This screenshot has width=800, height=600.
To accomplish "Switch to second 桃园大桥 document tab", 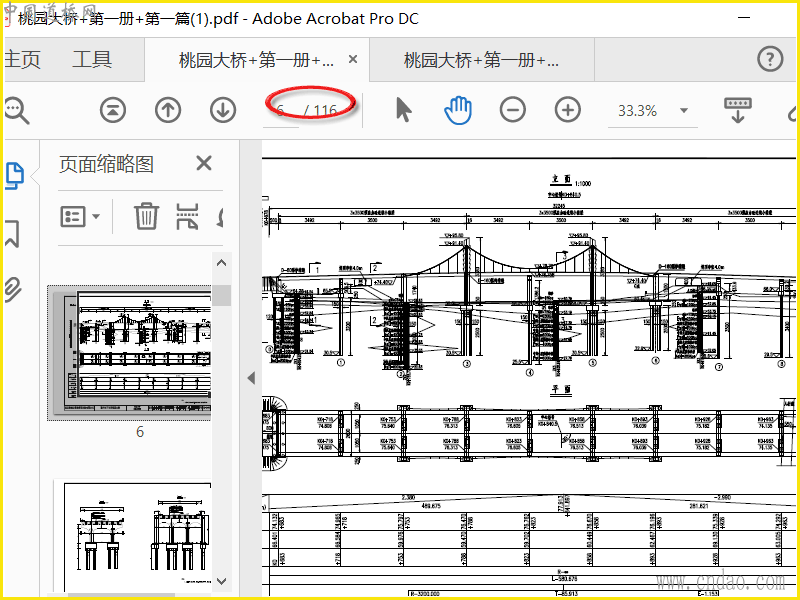I will pyautogui.click(x=481, y=60).
